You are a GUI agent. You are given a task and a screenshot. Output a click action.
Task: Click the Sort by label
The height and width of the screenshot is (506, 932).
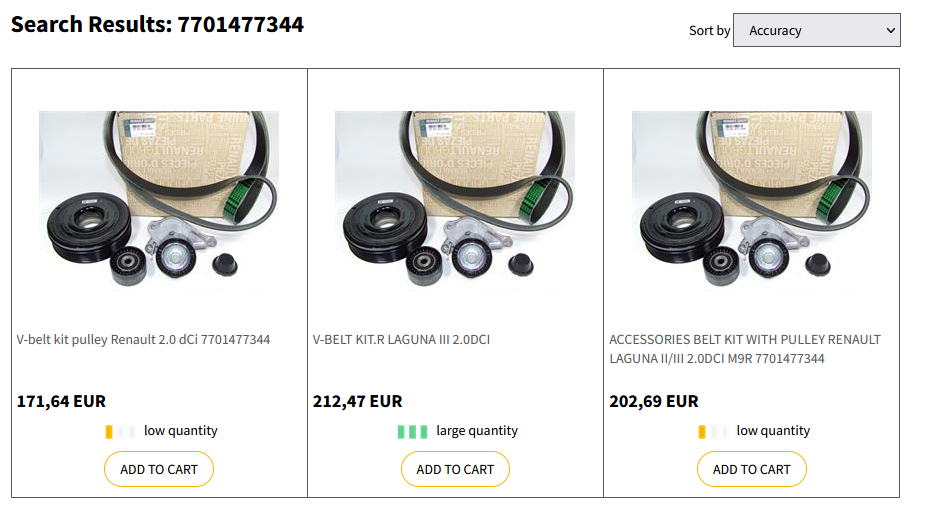click(x=709, y=31)
